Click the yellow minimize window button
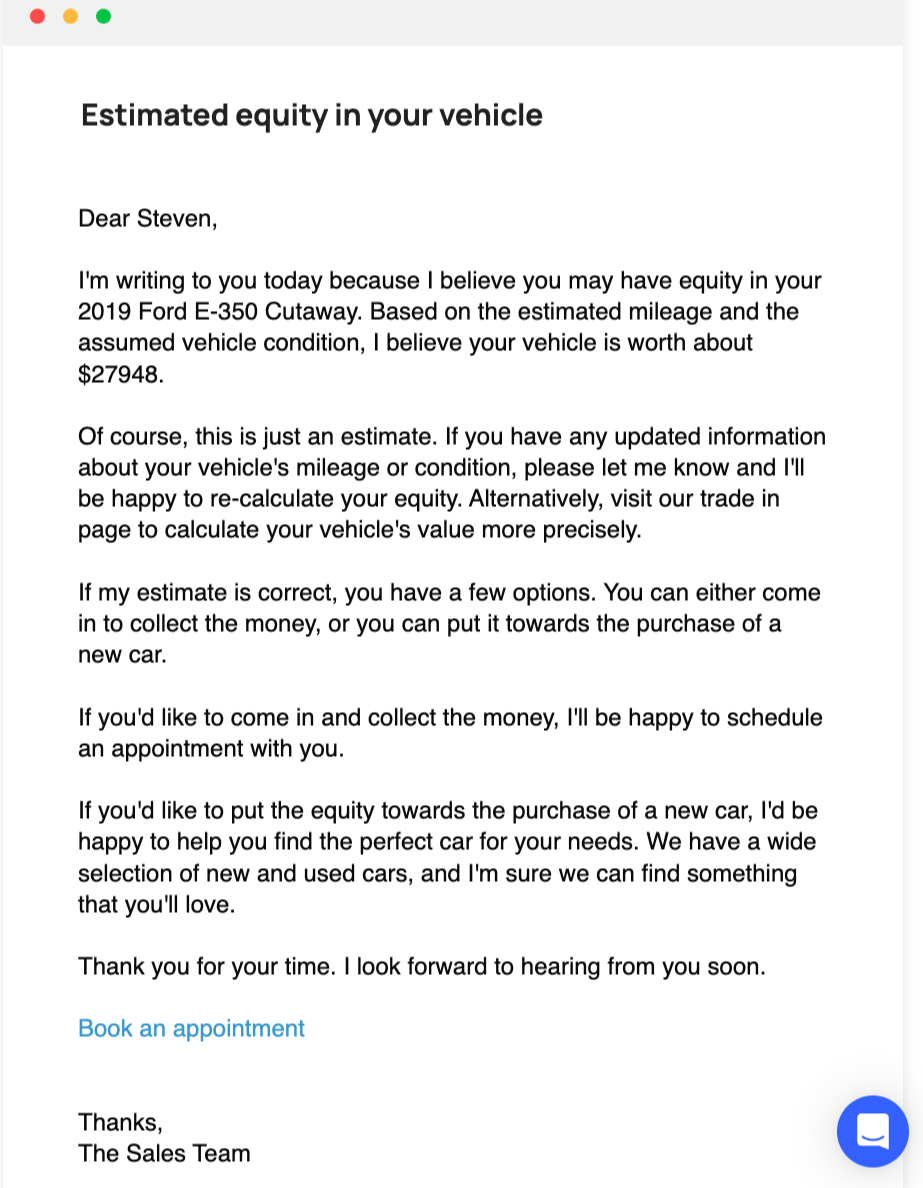Image resolution: width=923 pixels, height=1188 pixels. tap(70, 16)
